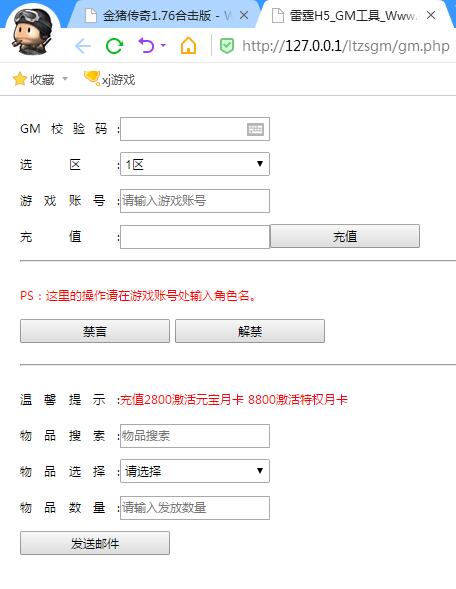456x589 pixels.
Task: Reload the page with green refresh icon
Action: (x=114, y=46)
